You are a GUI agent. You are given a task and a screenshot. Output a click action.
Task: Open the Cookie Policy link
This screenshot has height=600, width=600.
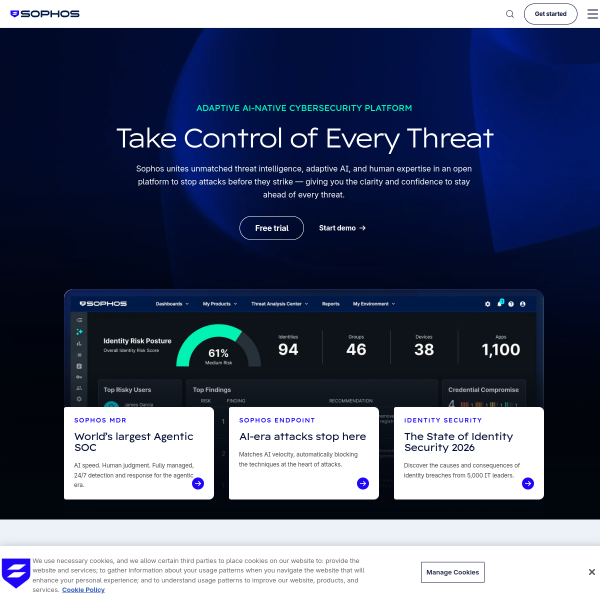pyautogui.click(x=83, y=590)
